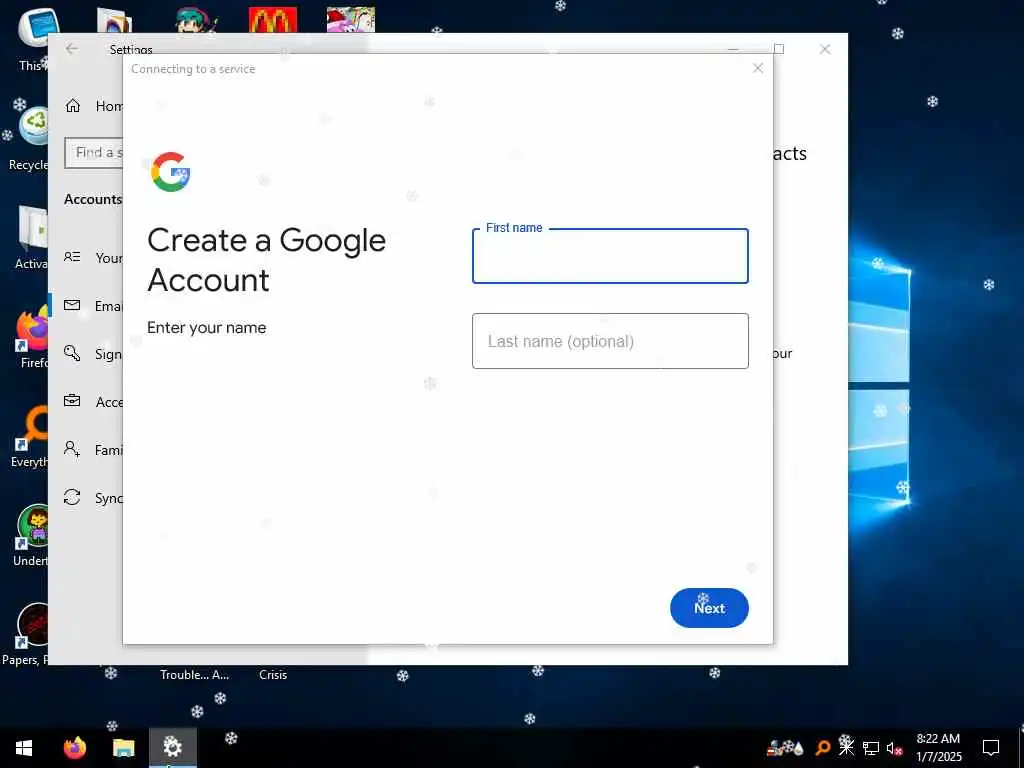This screenshot has height=768, width=1024.
Task: Click the Find a setting search box
Action: tap(93, 153)
